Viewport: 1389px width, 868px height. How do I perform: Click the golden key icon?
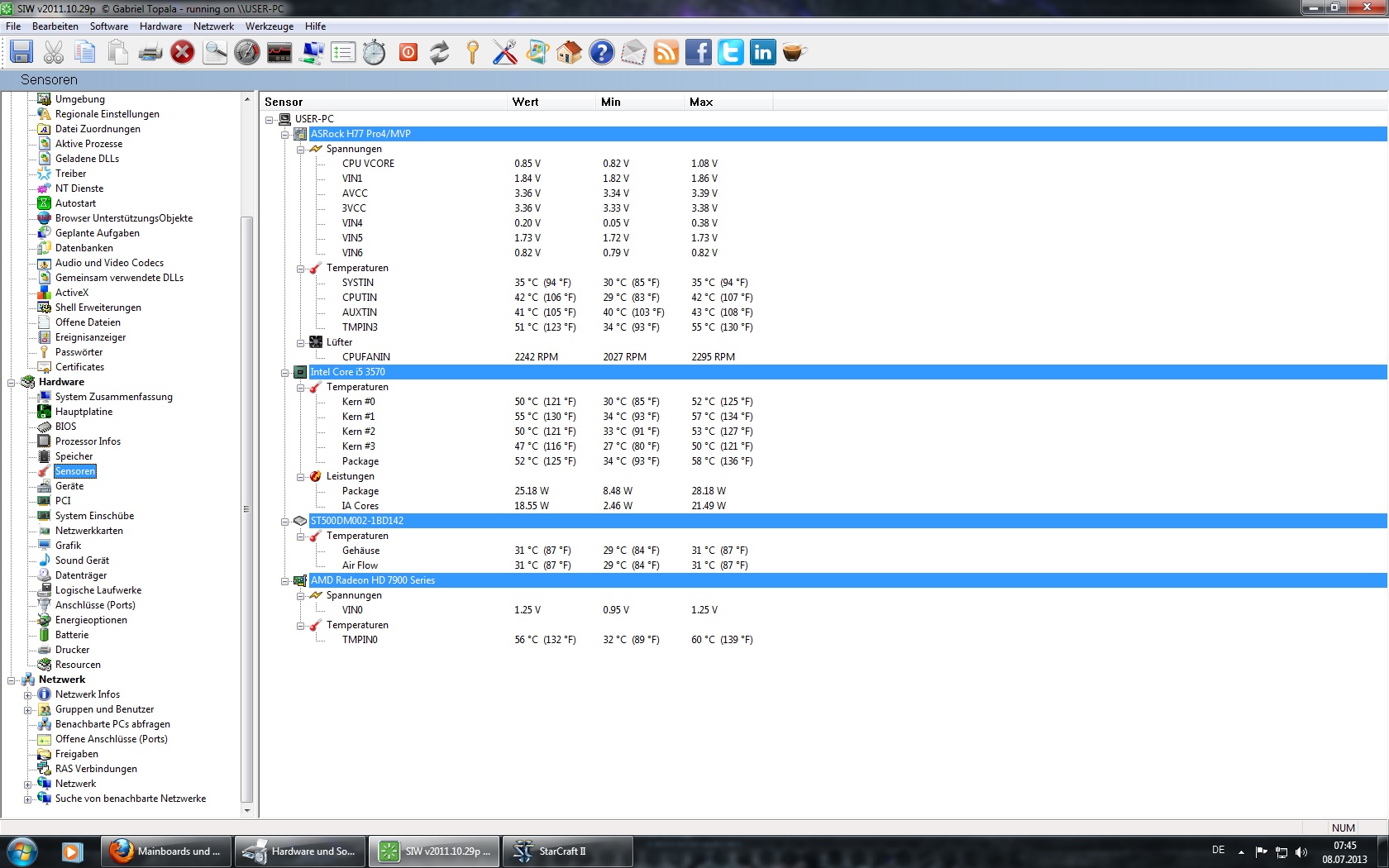tap(473, 52)
